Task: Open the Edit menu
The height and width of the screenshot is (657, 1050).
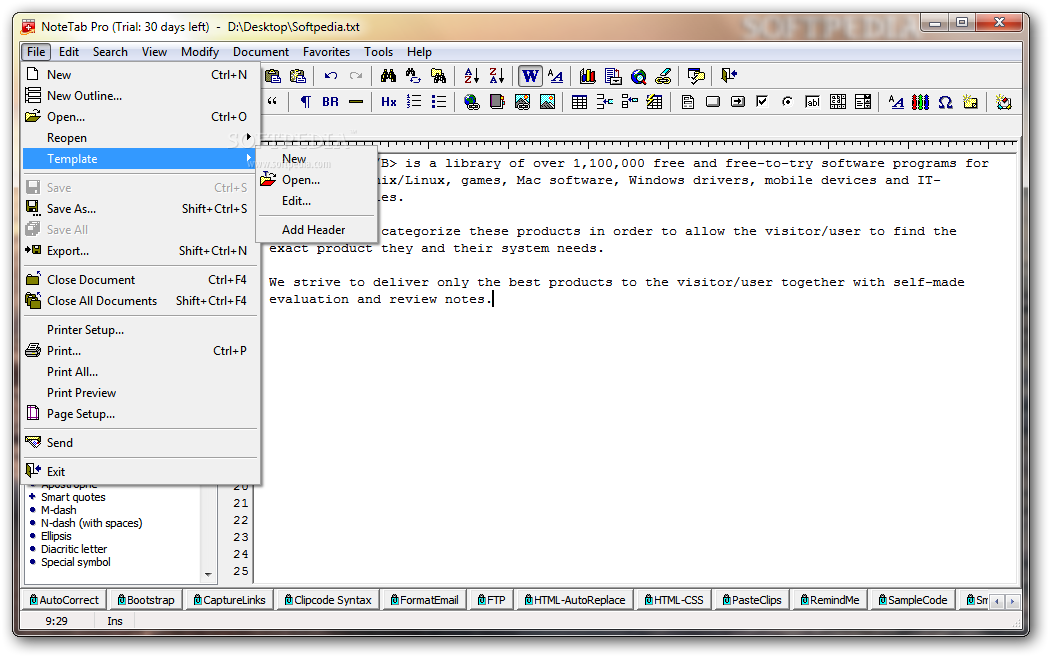Action: 68,52
